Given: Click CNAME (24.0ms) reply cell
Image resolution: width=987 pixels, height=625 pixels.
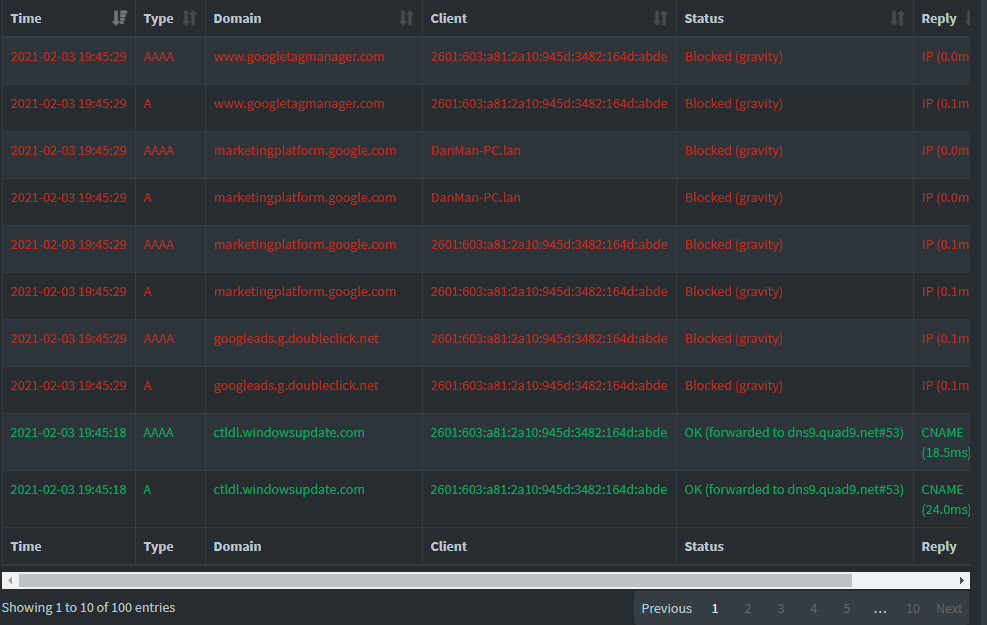Looking at the screenshot, I should click(945, 499).
